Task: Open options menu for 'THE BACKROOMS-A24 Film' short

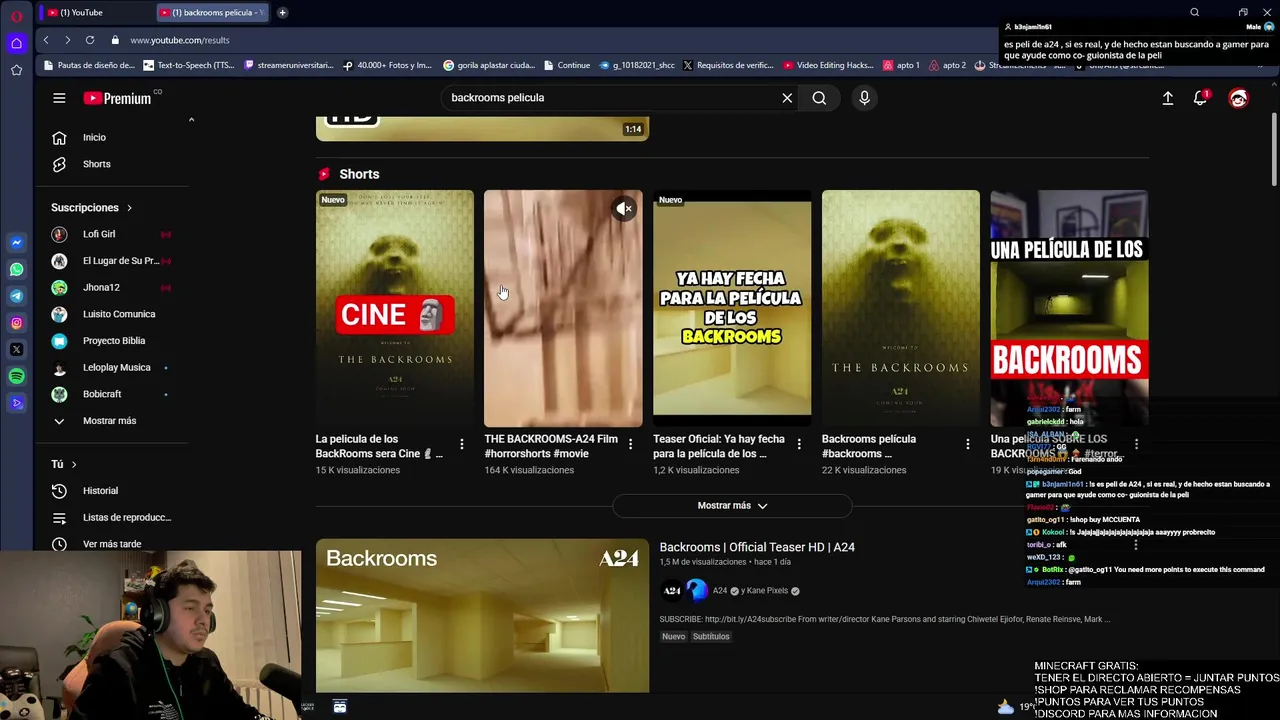Action: click(630, 444)
